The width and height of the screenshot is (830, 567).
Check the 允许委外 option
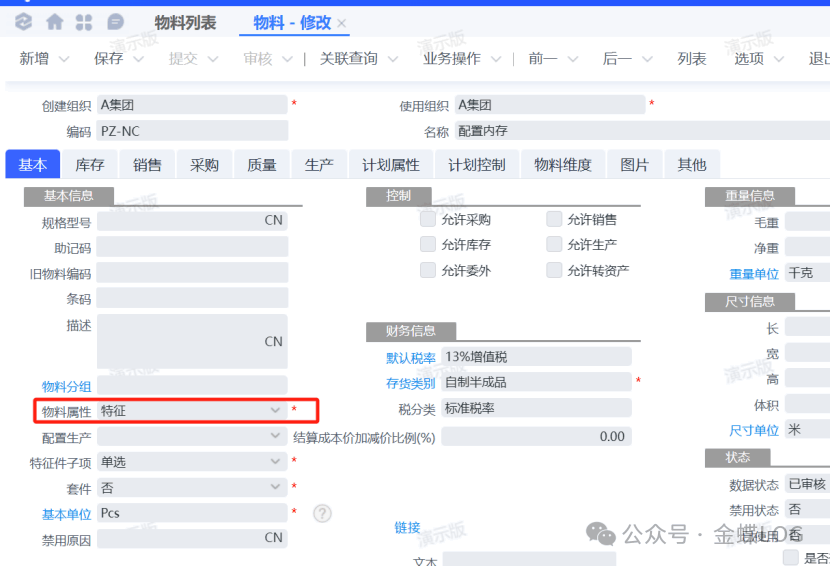point(428,270)
